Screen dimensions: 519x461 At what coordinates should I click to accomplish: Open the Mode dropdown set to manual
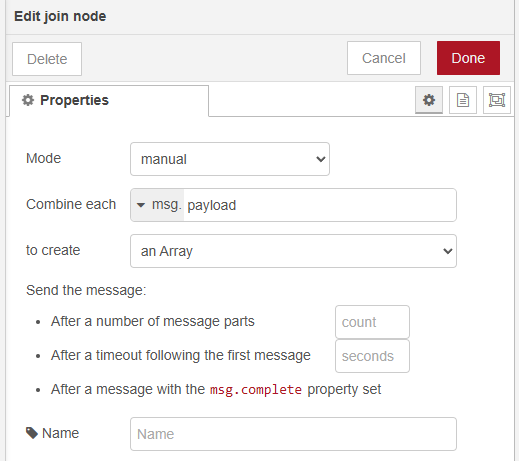230,159
